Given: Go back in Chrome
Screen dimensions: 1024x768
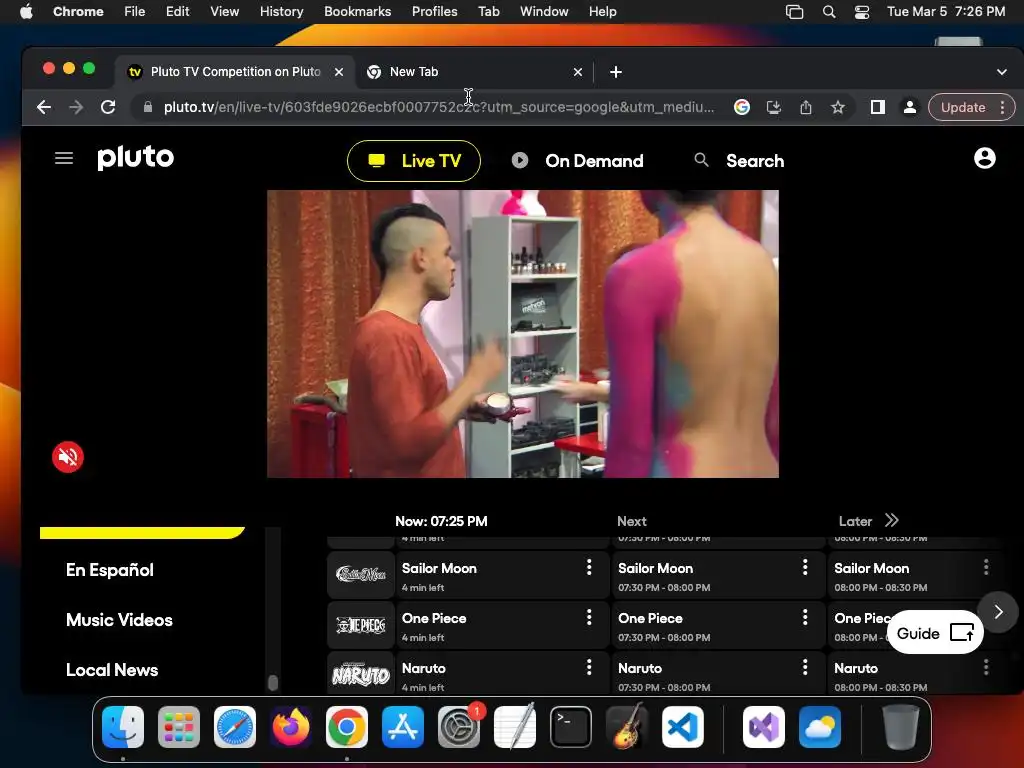Looking at the screenshot, I should [x=44, y=107].
